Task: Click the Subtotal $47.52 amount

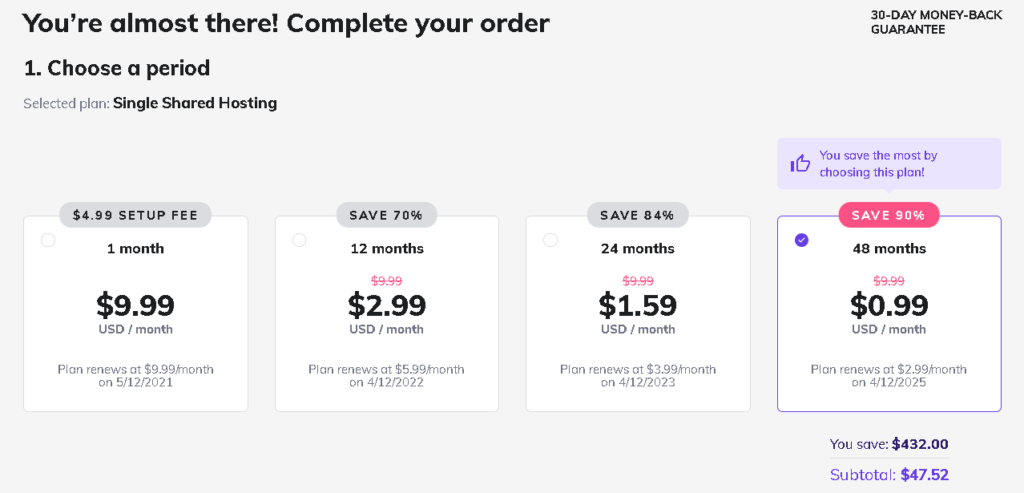Action: pyautogui.click(x=924, y=475)
